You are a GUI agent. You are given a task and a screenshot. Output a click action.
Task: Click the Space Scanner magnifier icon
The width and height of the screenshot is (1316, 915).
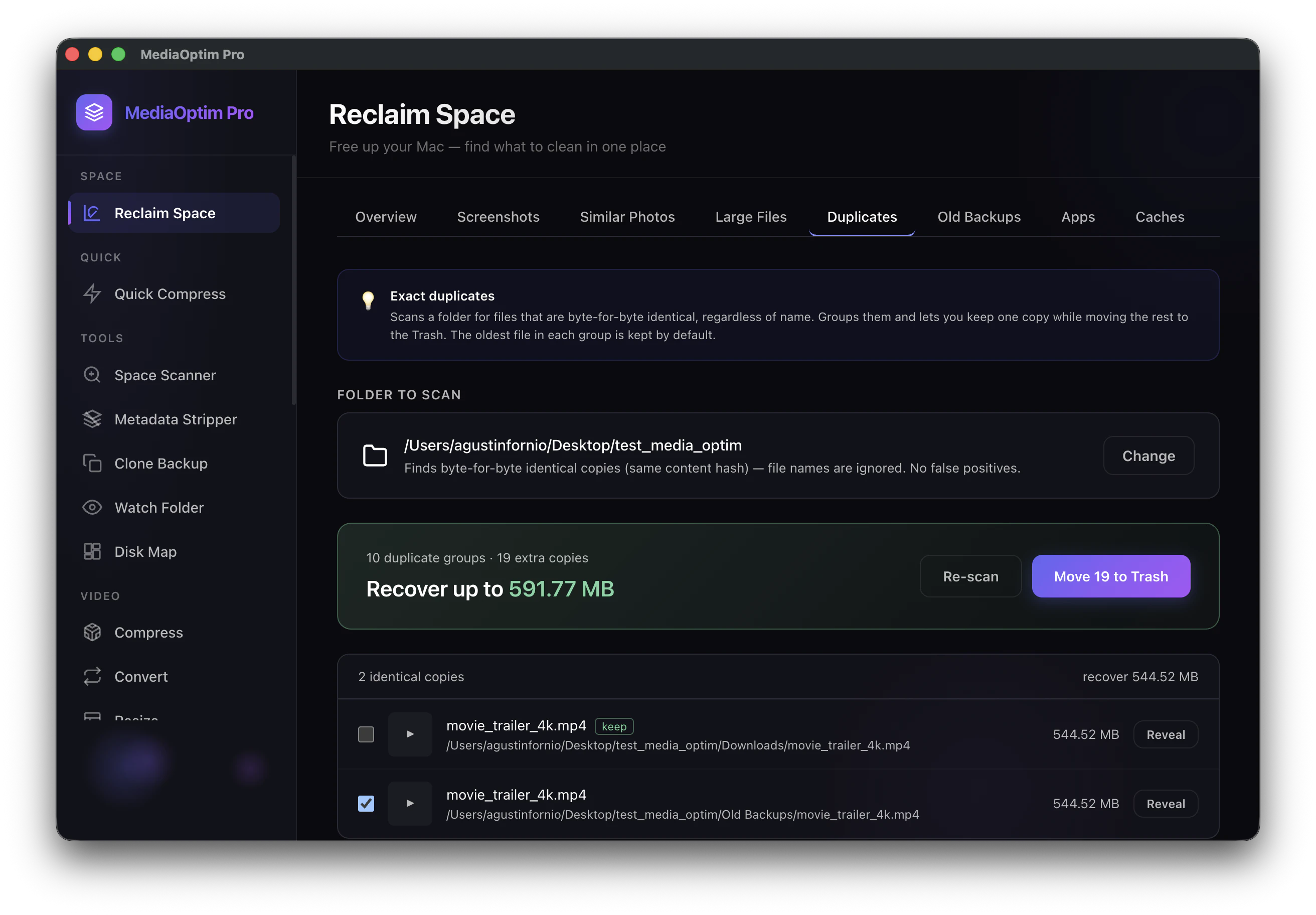92,375
